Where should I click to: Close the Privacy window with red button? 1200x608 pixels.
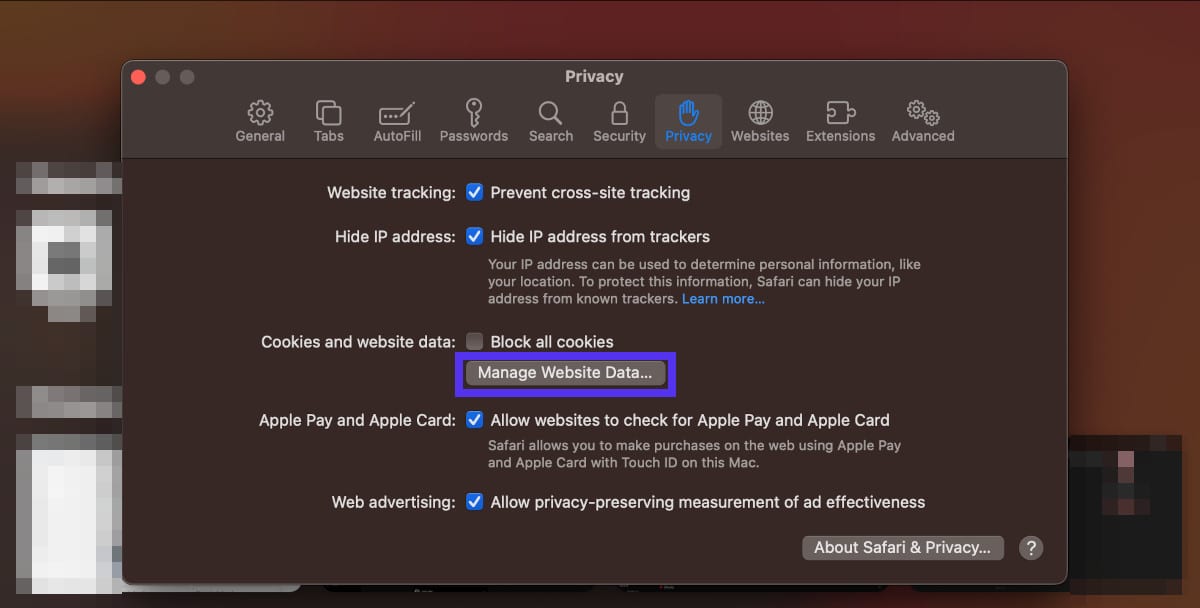(x=139, y=77)
